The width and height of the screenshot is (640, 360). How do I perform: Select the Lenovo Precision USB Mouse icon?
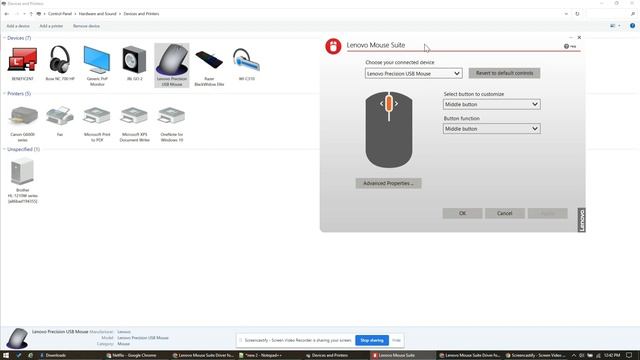click(172, 60)
